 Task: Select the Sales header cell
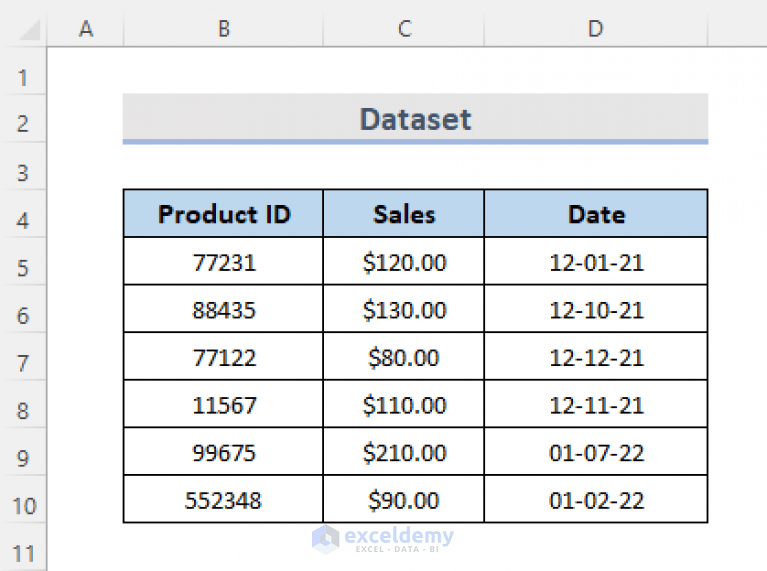[x=404, y=214]
